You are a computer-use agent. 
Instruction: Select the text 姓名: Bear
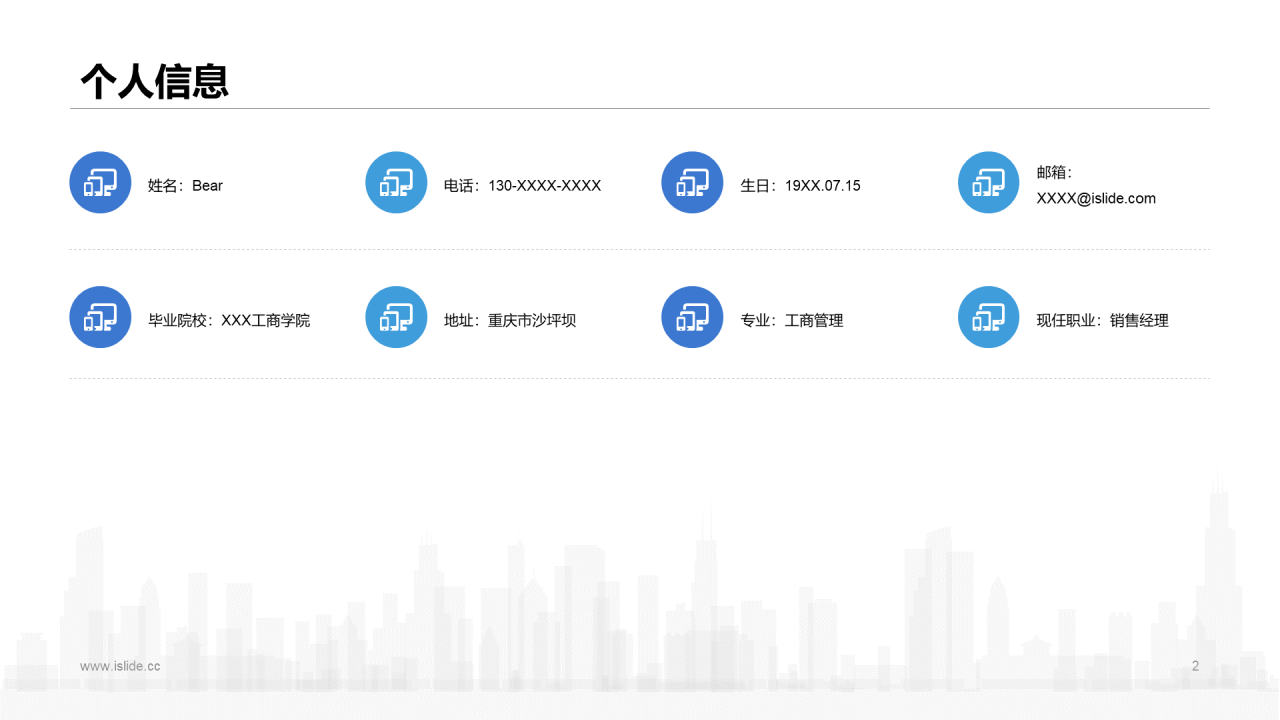[186, 186]
